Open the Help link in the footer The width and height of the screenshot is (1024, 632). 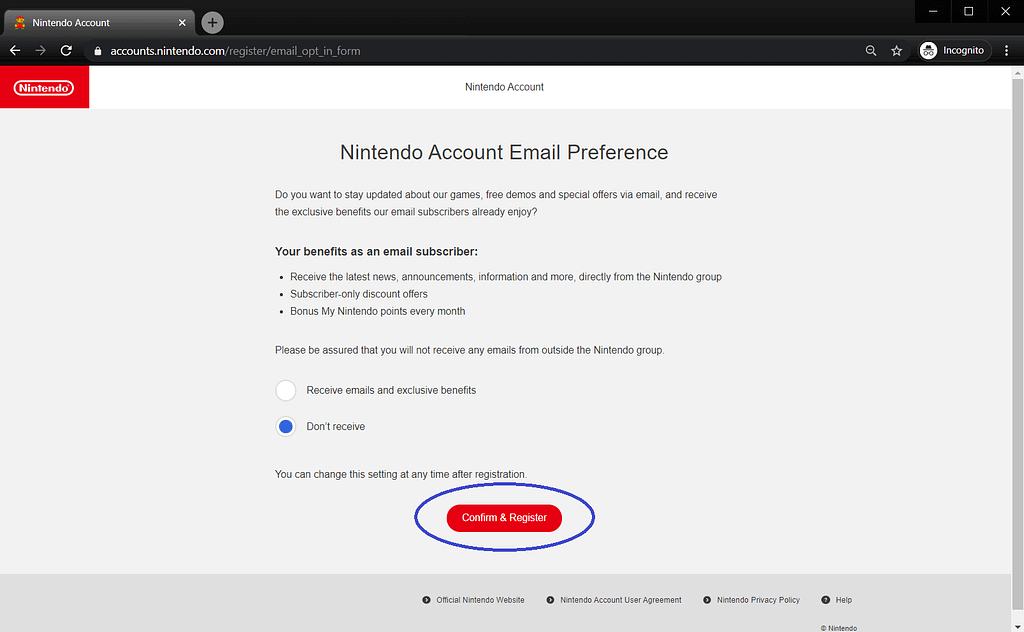844,600
